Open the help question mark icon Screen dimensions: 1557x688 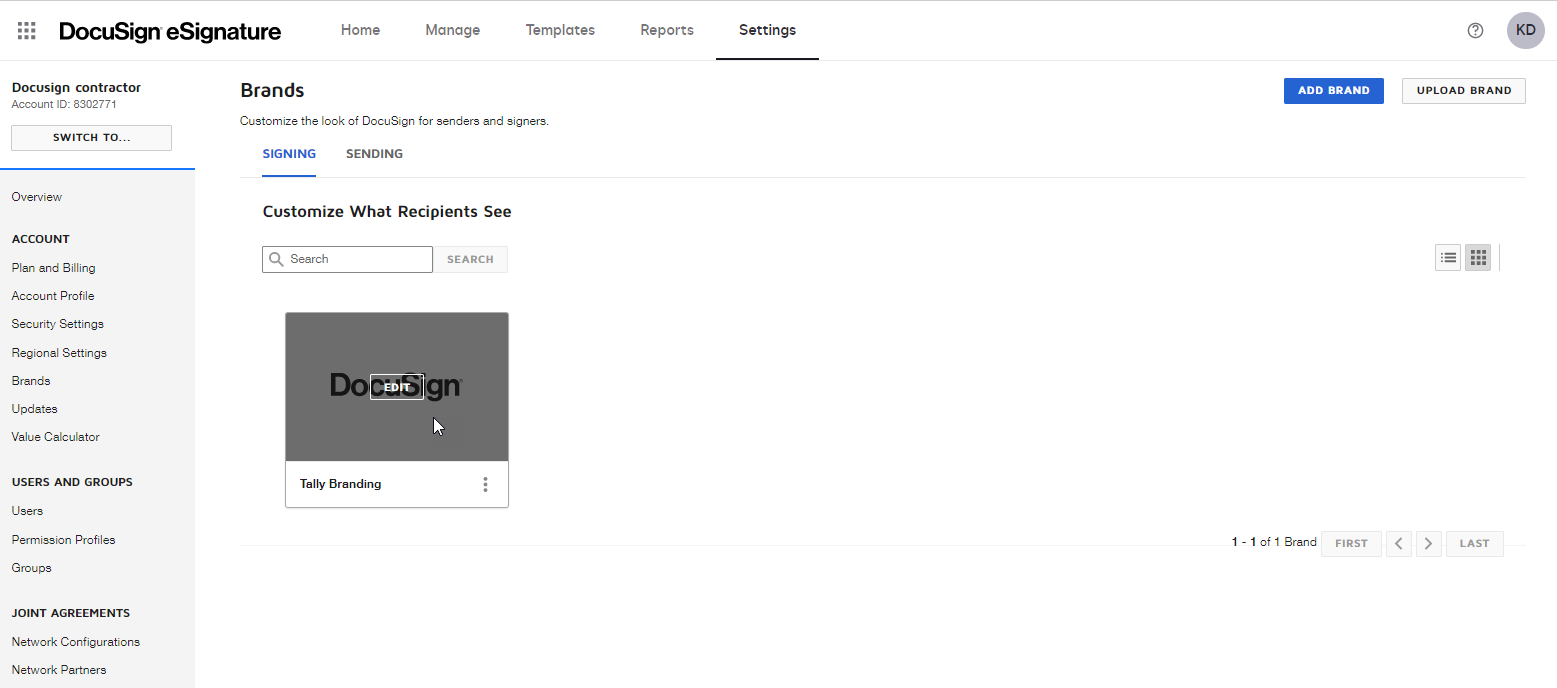[x=1475, y=30]
